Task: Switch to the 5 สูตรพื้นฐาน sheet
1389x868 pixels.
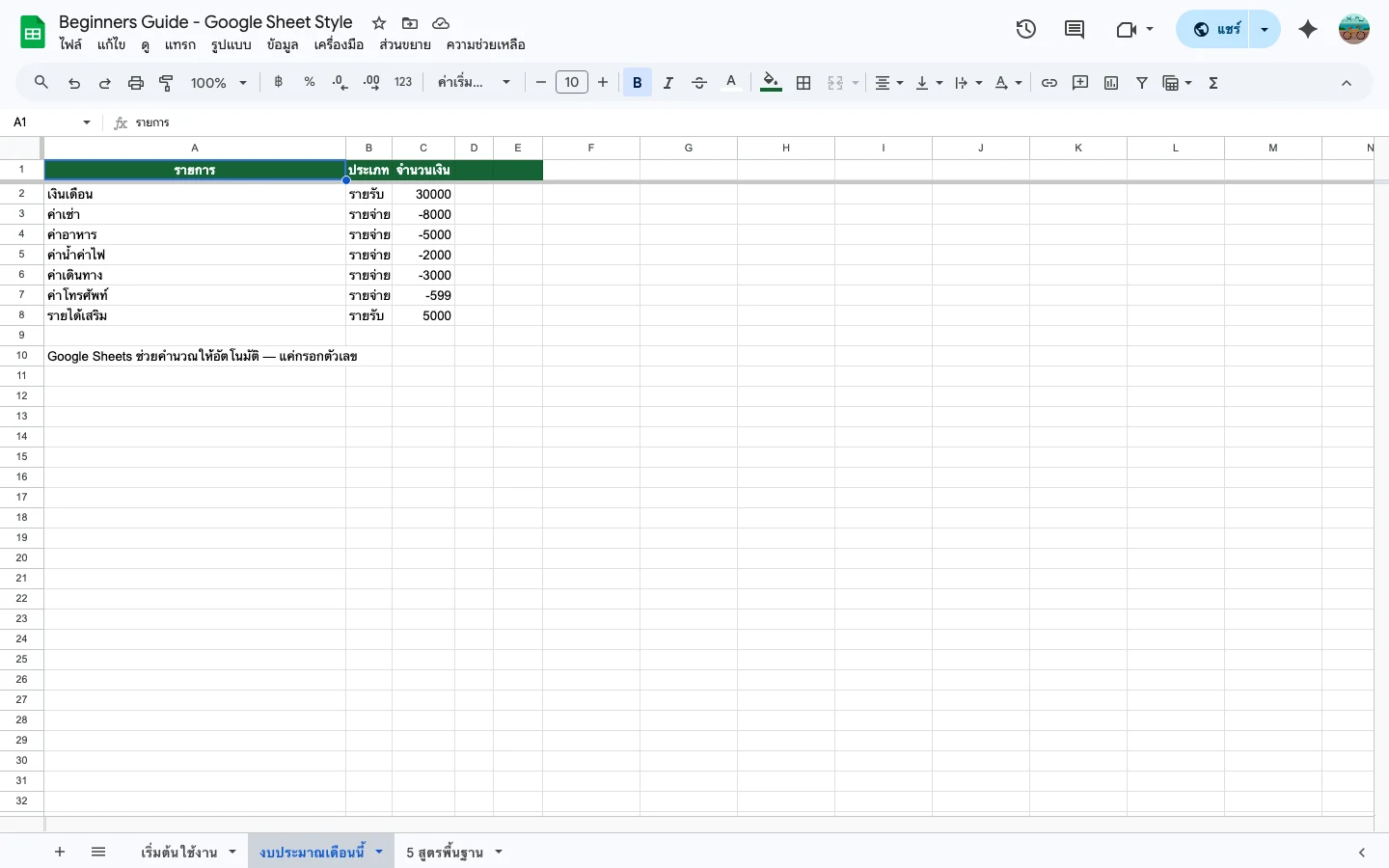Action: 445,852
